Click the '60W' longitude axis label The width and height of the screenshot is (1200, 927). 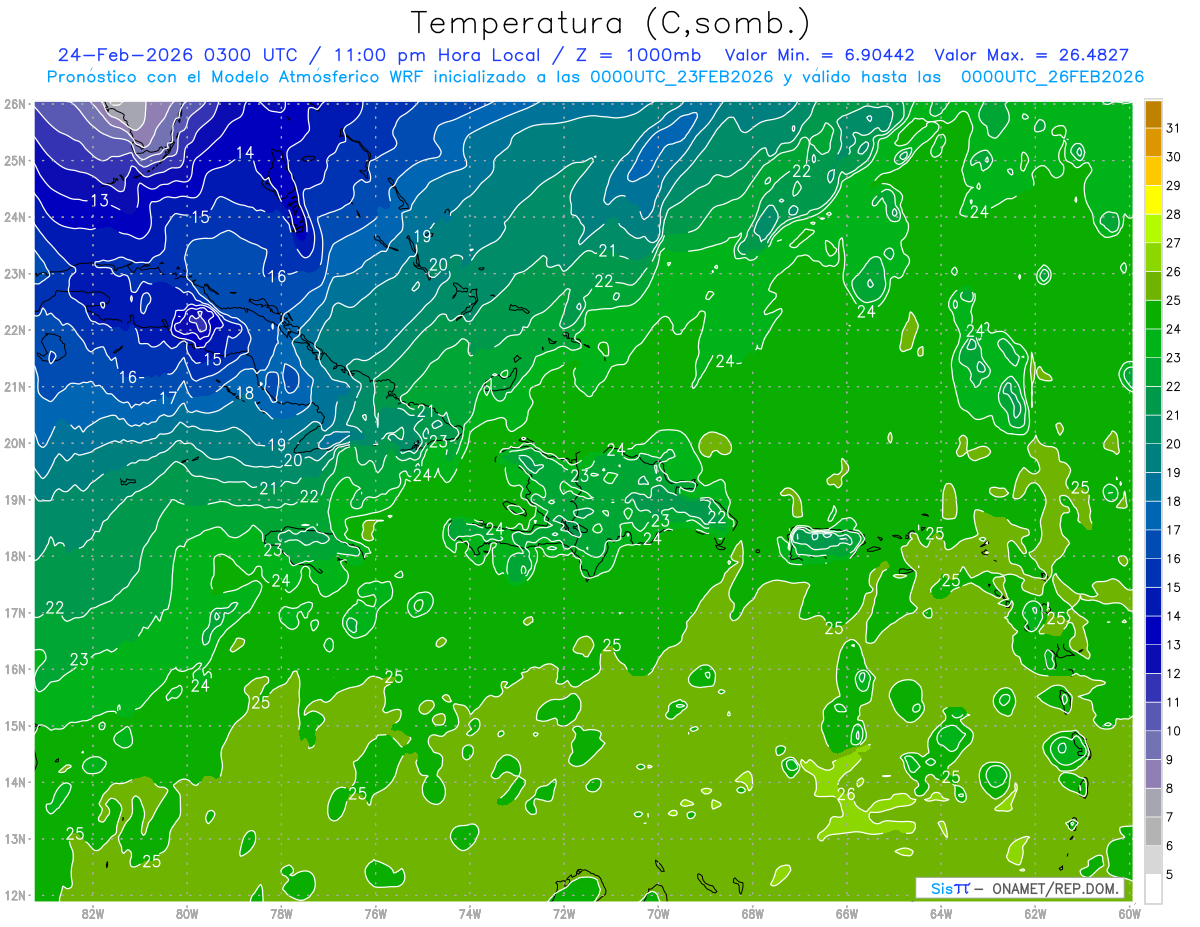coord(1129,914)
